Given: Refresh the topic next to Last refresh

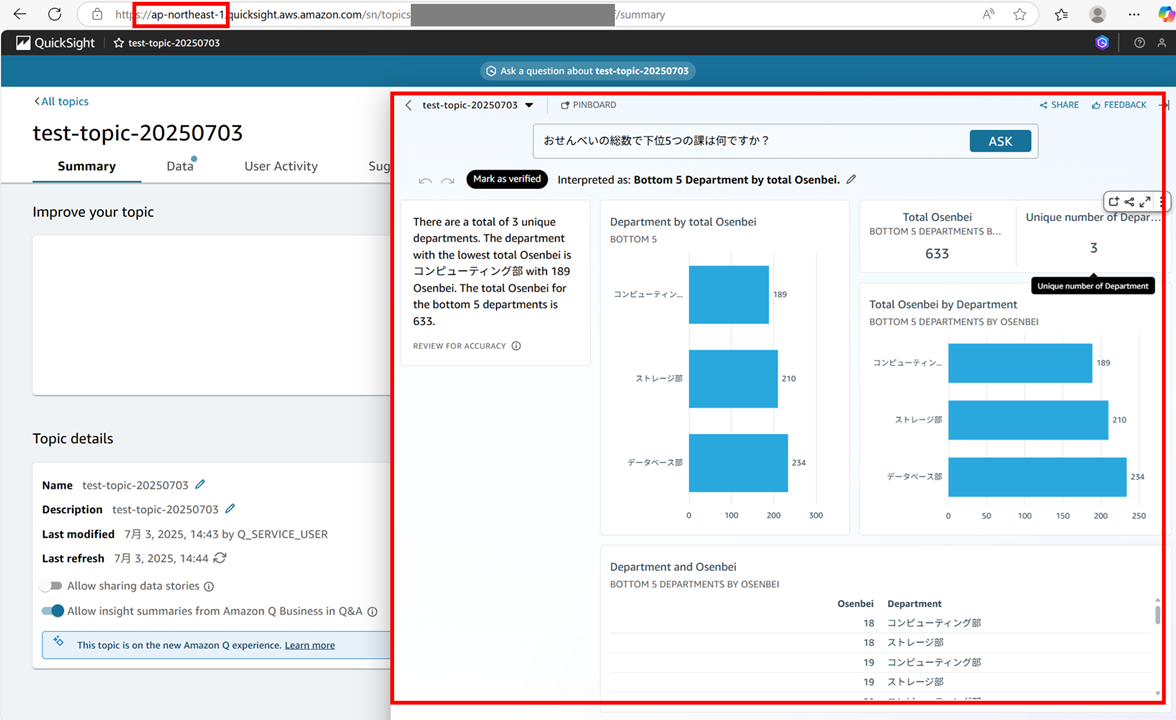Looking at the screenshot, I should click(x=220, y=558).
